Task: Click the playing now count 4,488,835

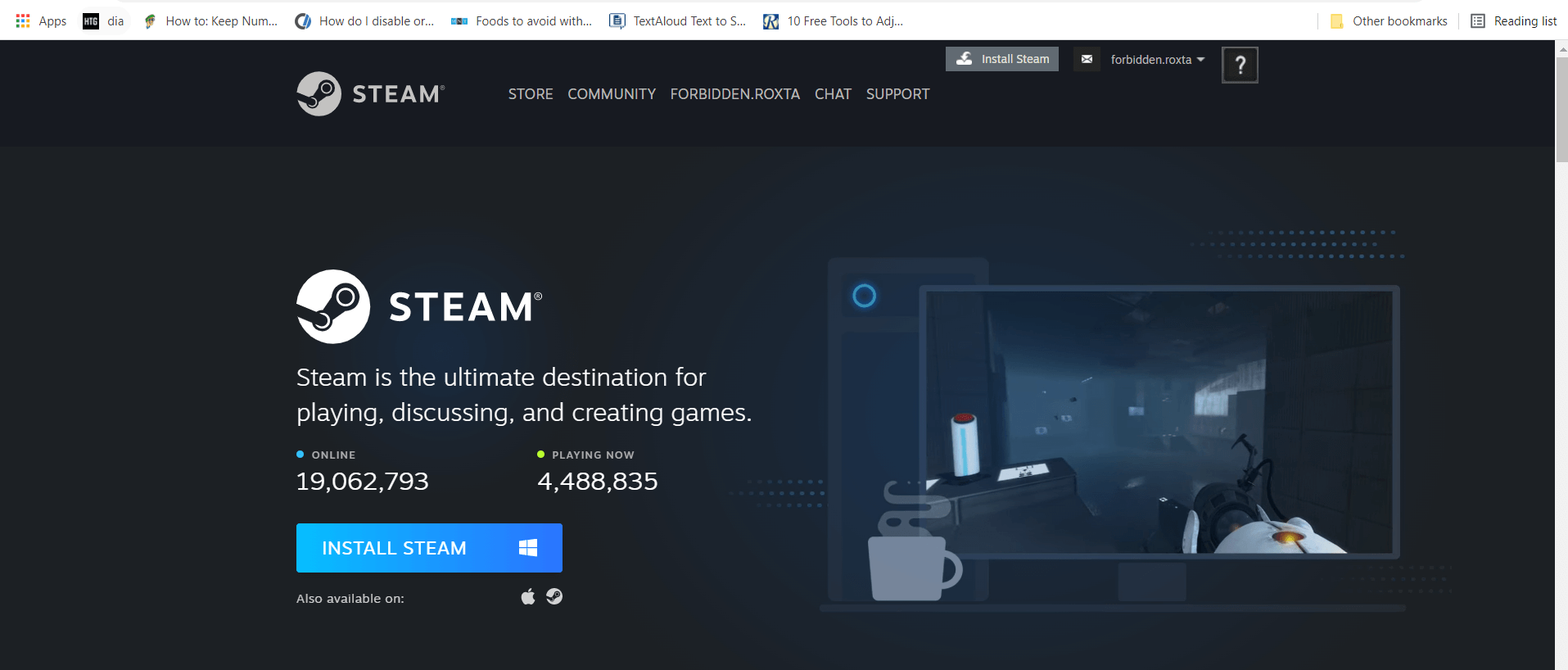Action: [x=598, y=482]
